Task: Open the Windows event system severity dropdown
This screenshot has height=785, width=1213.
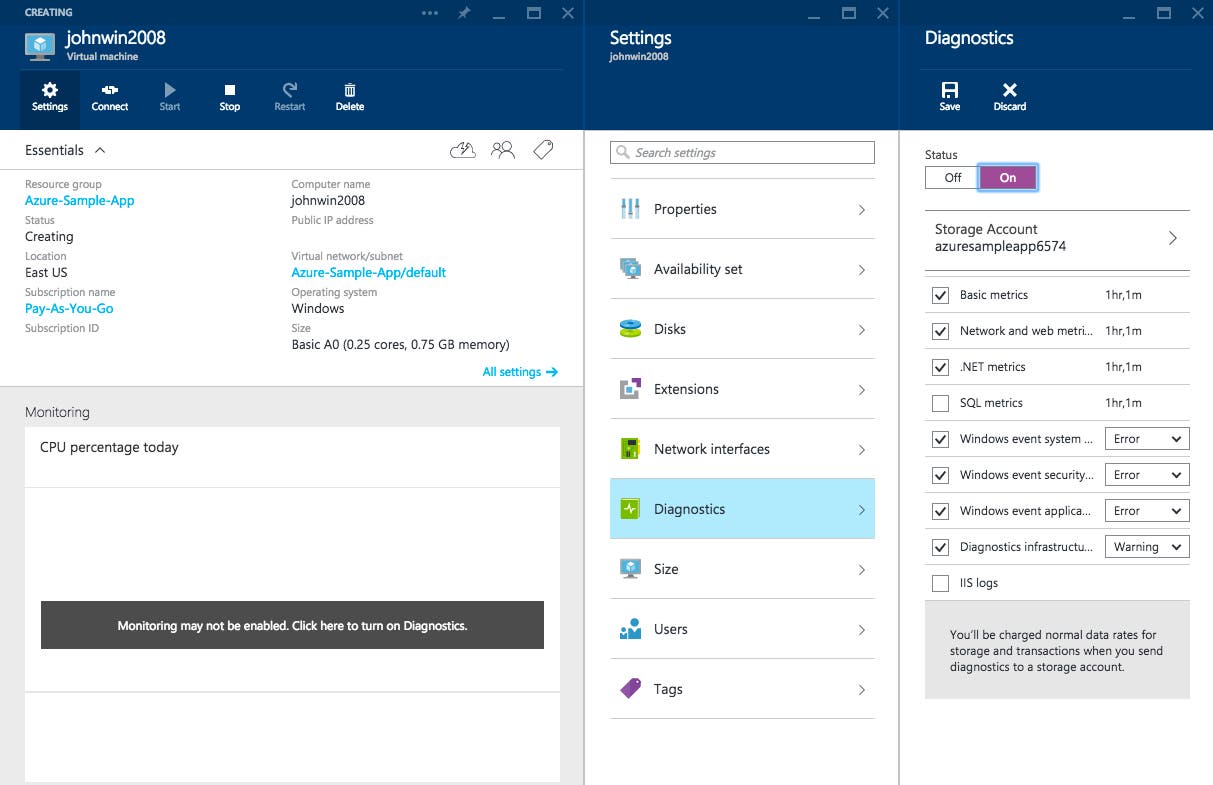Action: click(x=1146, y=438)
